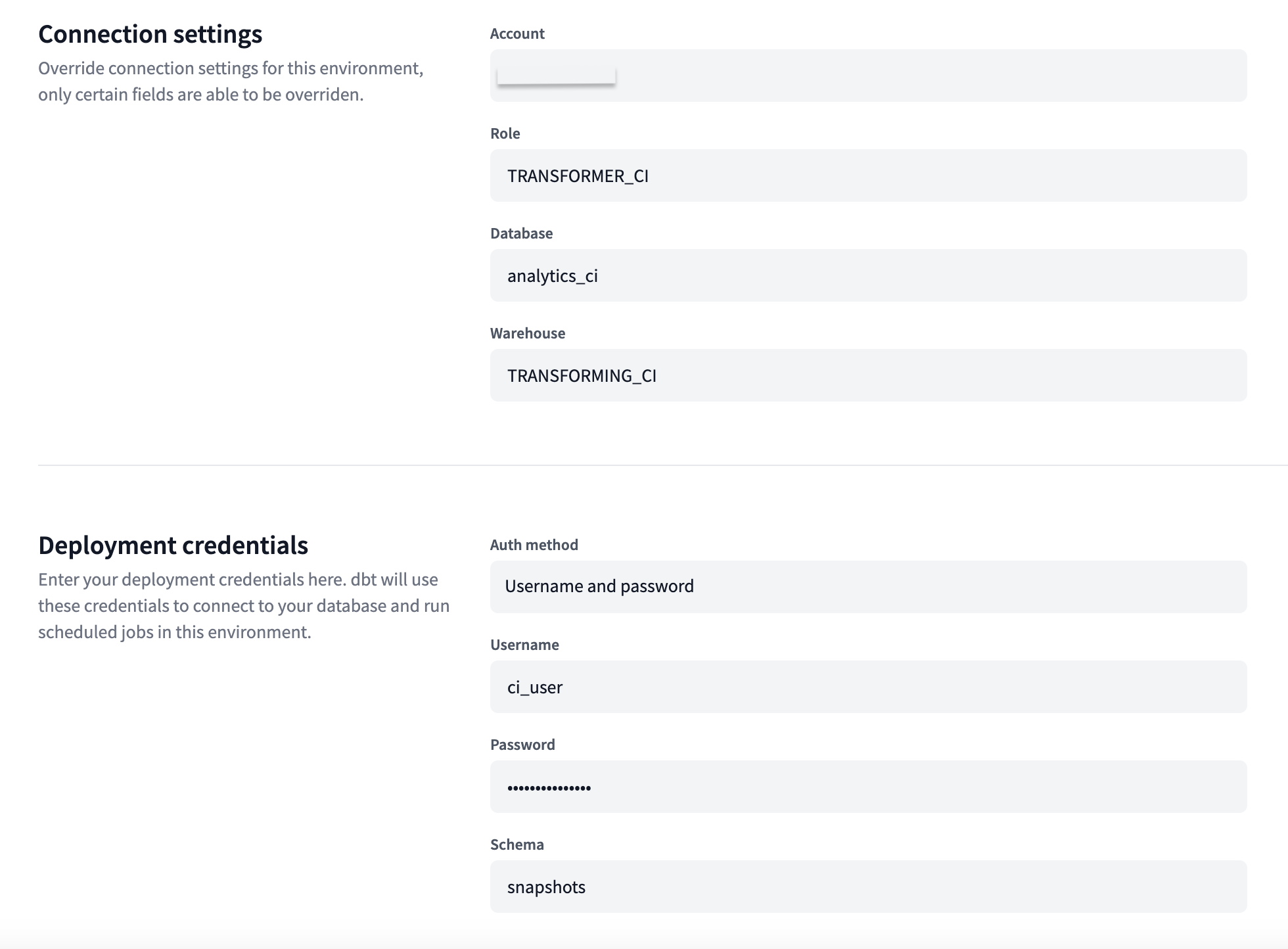Click the Warehouse label
The height and width of the screenshot is (949, 1288).
(x=527, y=333)
